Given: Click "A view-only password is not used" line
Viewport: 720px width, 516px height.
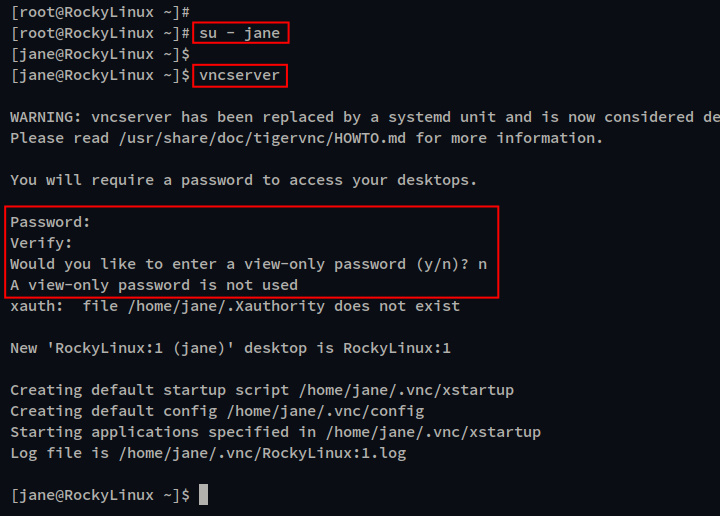Looking at the screenshot, I should point(154,285).
